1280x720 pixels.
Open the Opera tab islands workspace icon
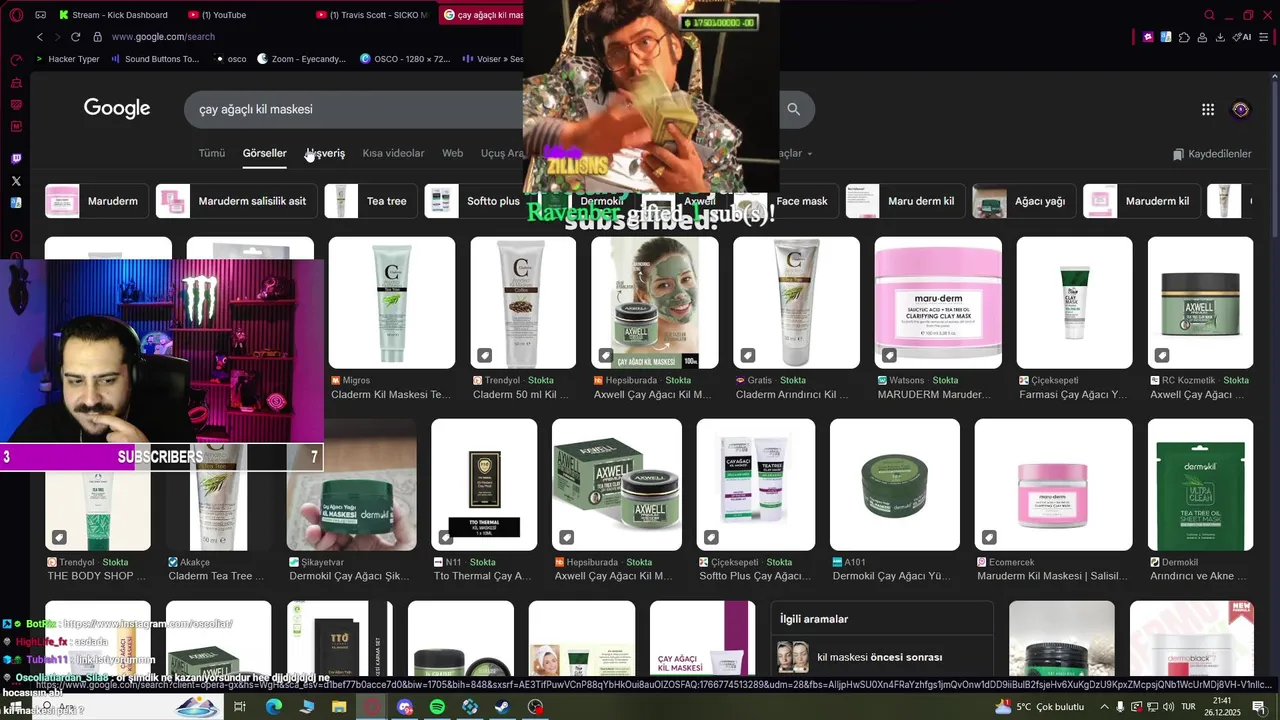coord(41,15)
